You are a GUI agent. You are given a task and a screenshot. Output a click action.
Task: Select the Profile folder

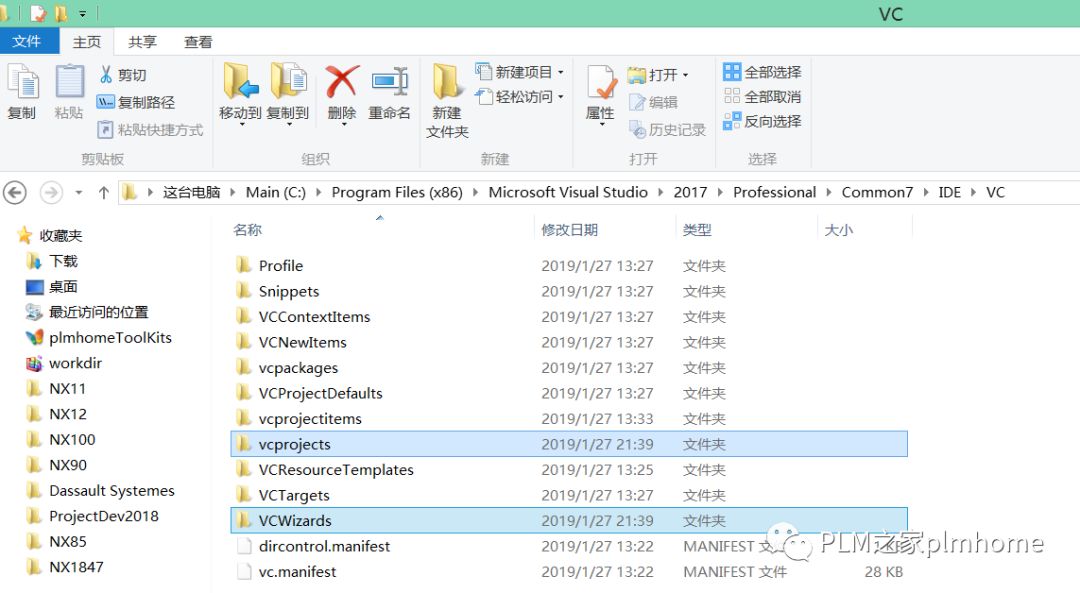coord(569,266)
